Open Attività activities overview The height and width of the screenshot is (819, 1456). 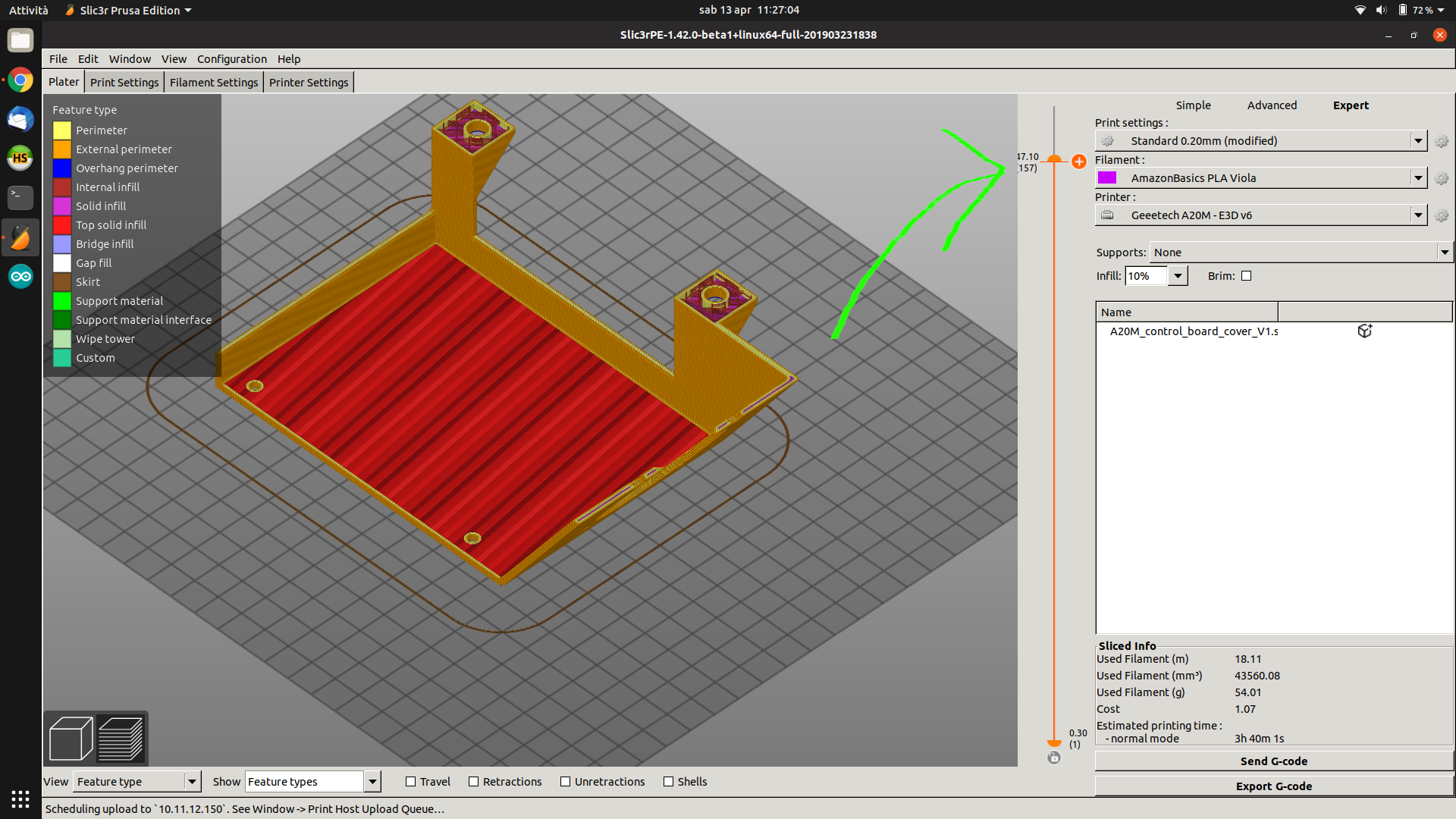29,10
